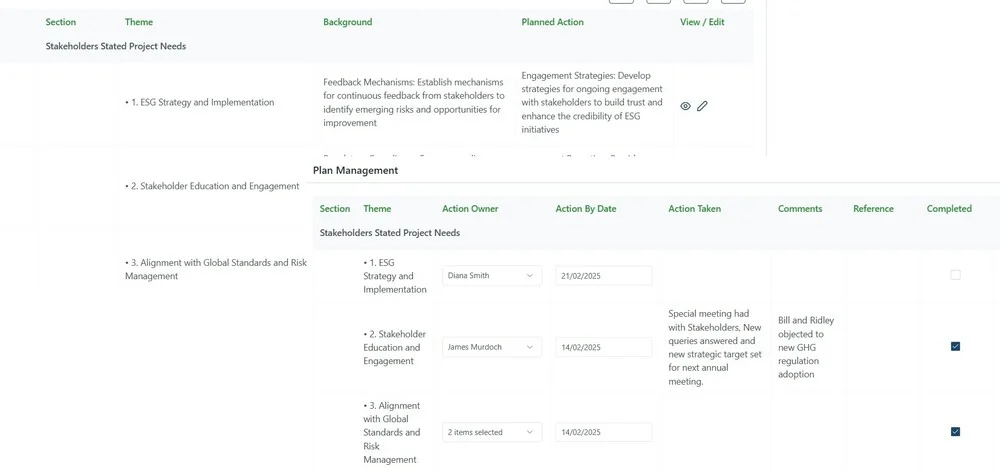Click the Feedback Mechanisms background text
This screenshot has height=471, width=1000.
point(413,103)
